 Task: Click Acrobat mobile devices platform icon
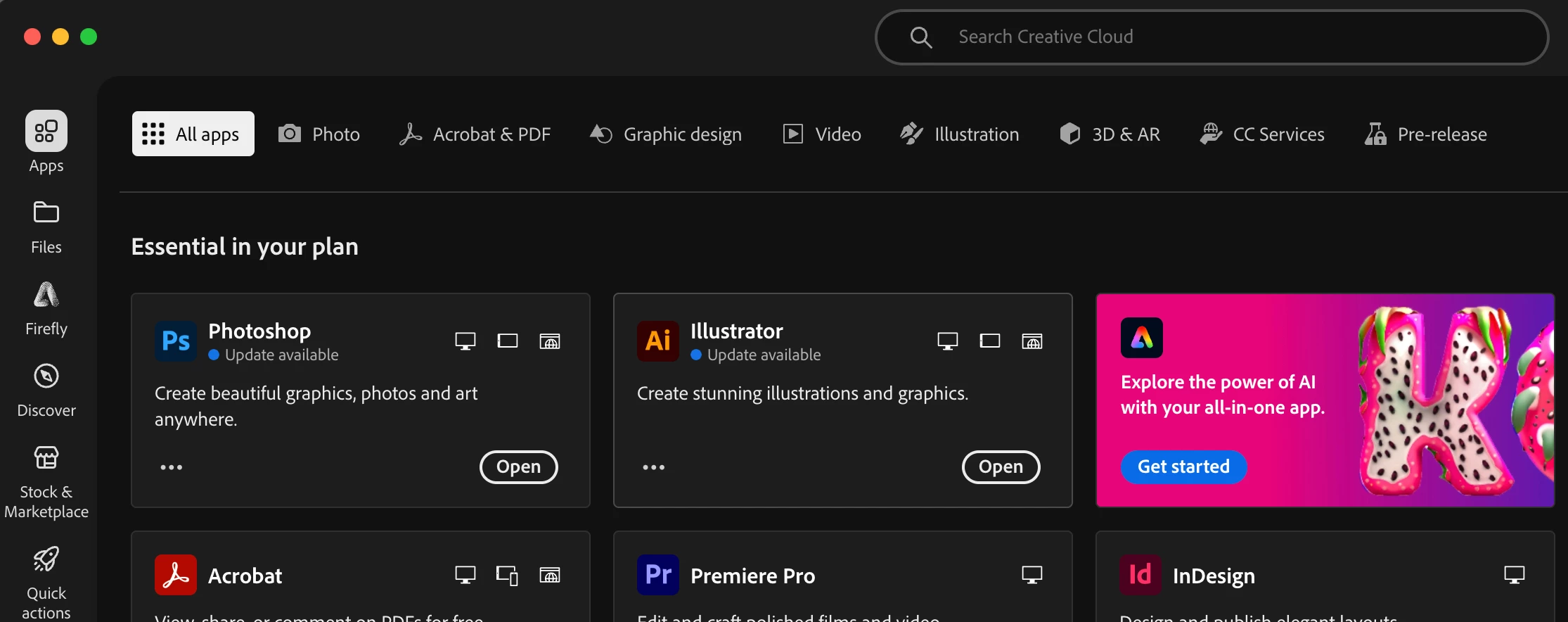coord(508,575)
